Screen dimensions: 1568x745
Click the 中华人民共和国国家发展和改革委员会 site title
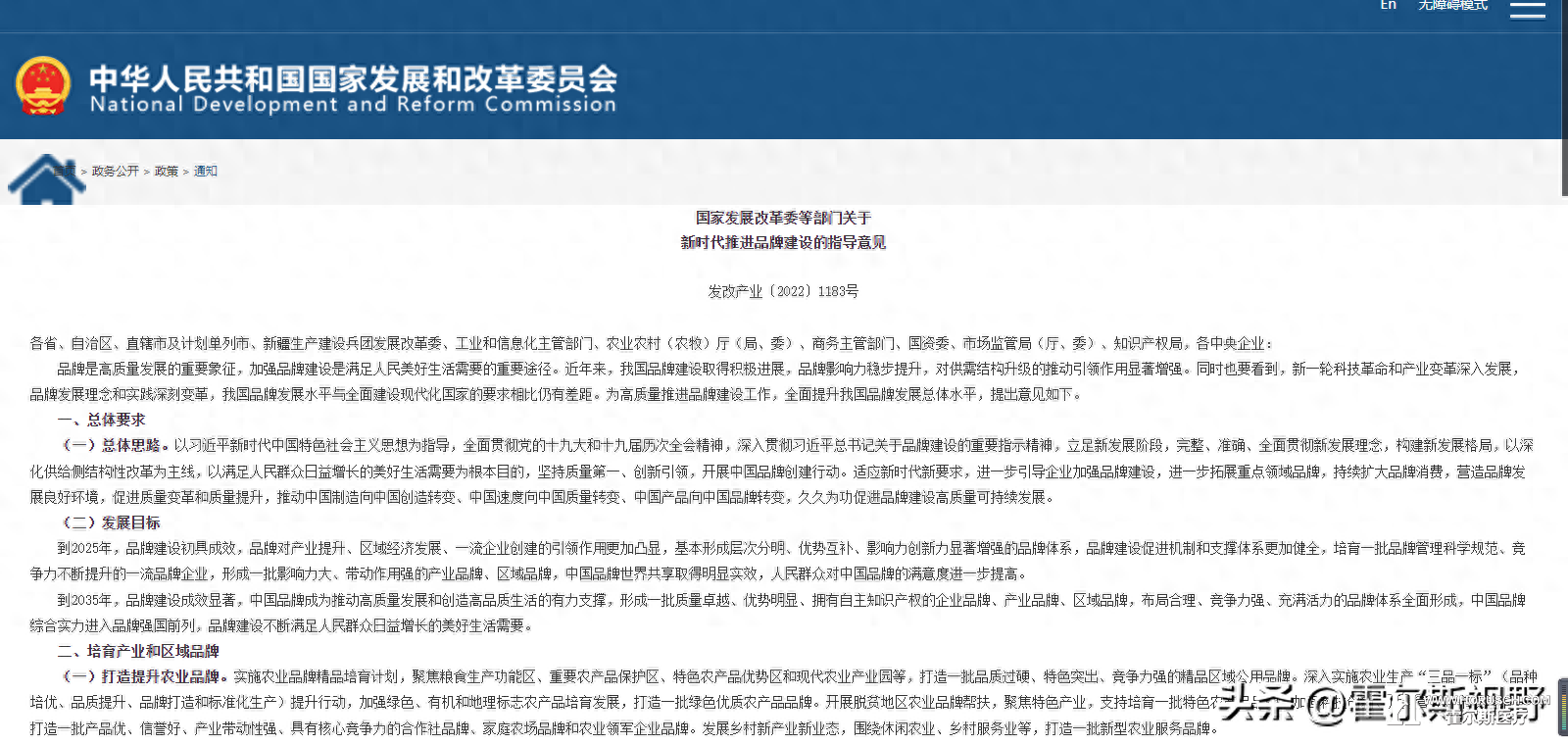click(353, 78)
